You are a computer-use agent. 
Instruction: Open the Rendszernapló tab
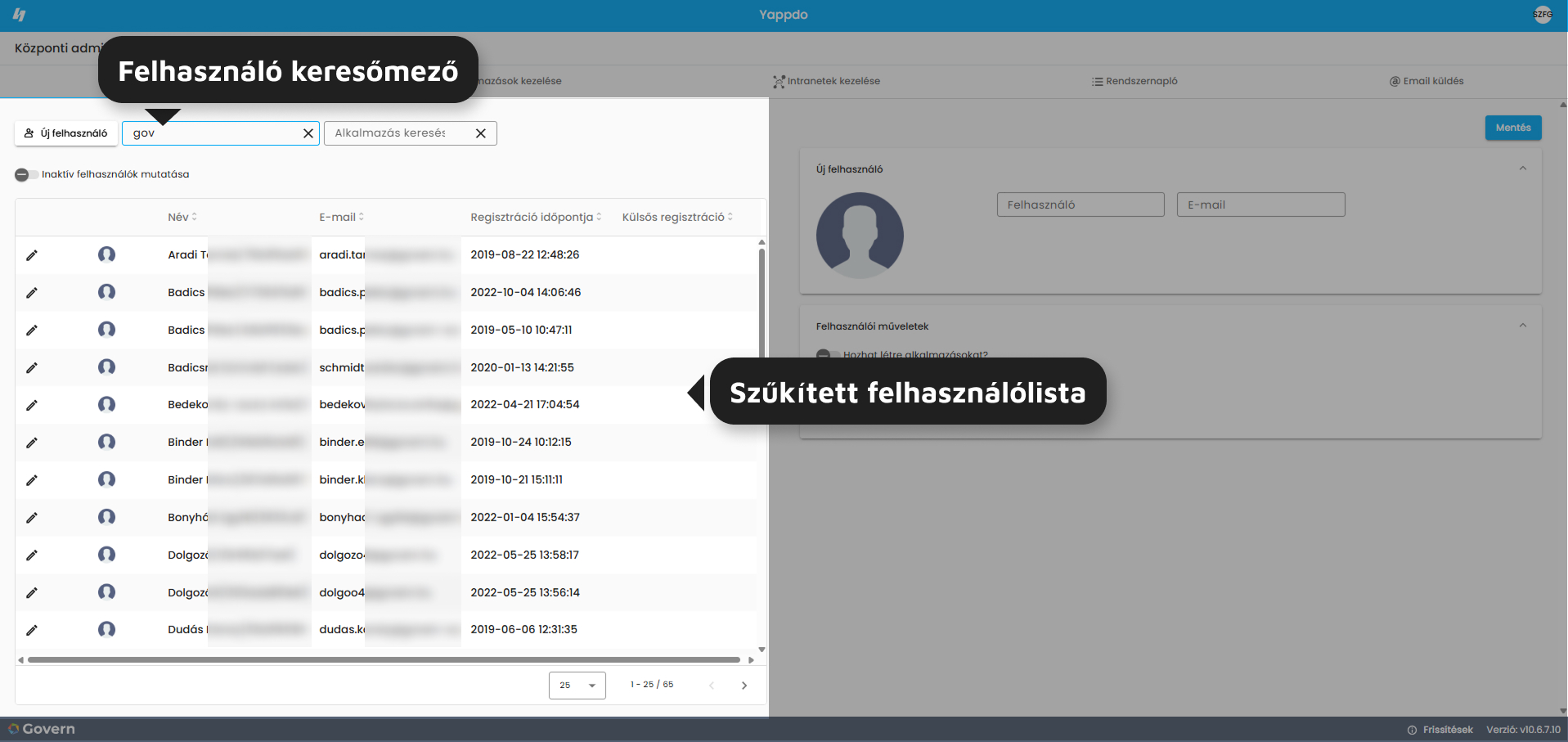[x=1134, y=81]
